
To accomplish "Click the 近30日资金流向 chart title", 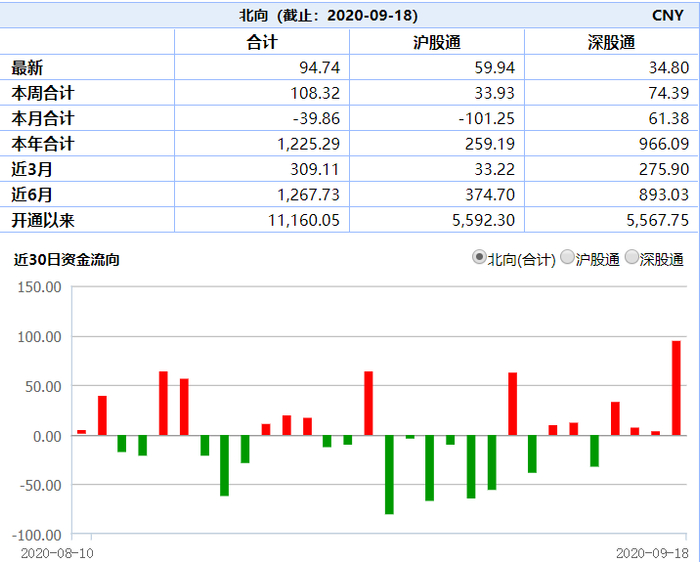I will point(67,259).
